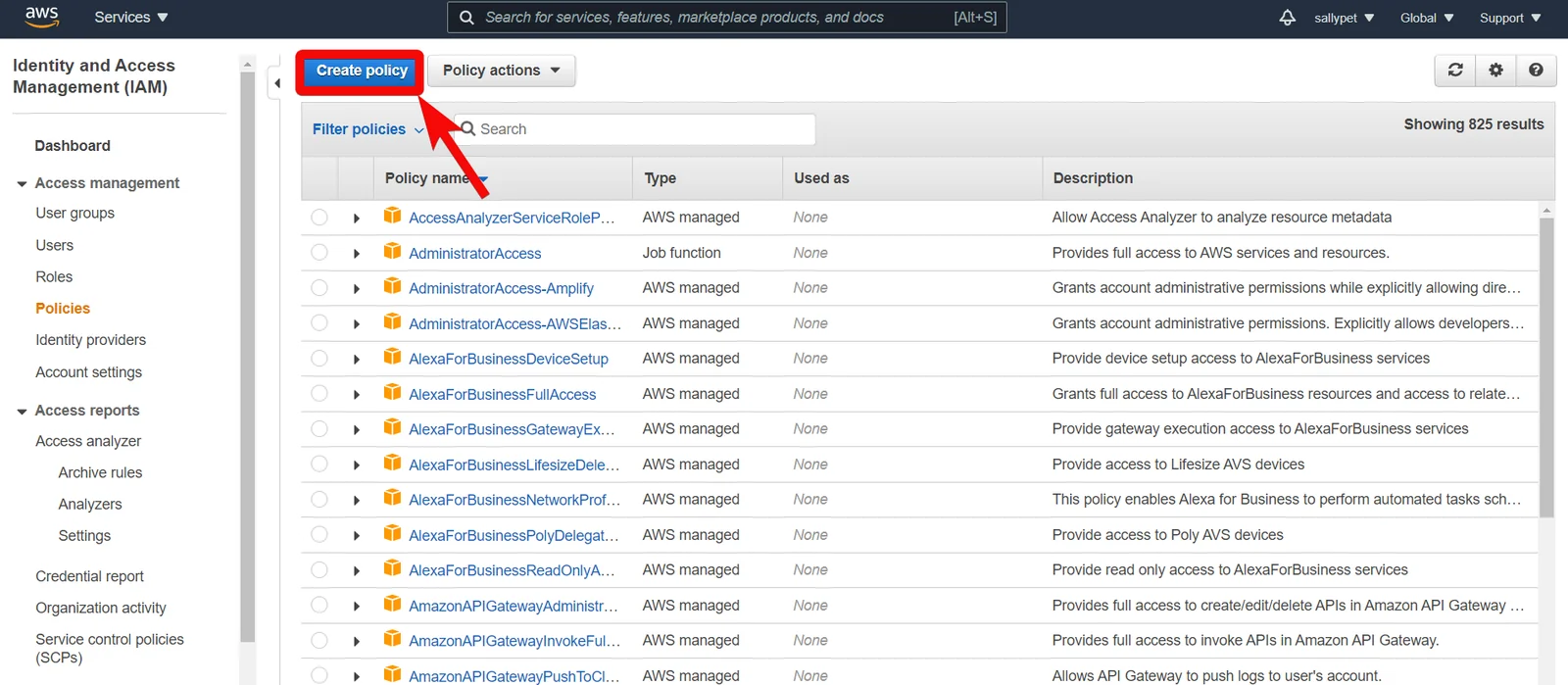Open Access analyzer in sidebar
This screenshot has width=1568, height=685.
[88, 441]
